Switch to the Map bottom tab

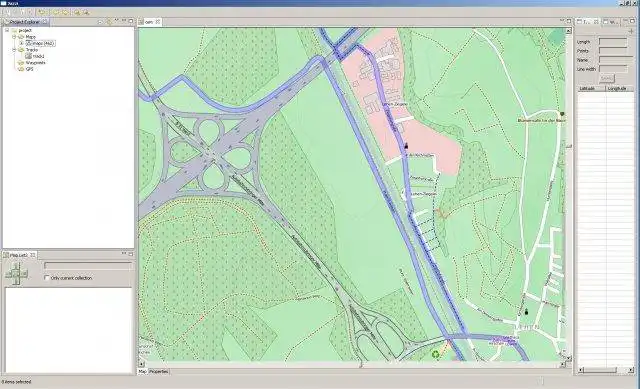pyautogui.click(x=142, y=371)
